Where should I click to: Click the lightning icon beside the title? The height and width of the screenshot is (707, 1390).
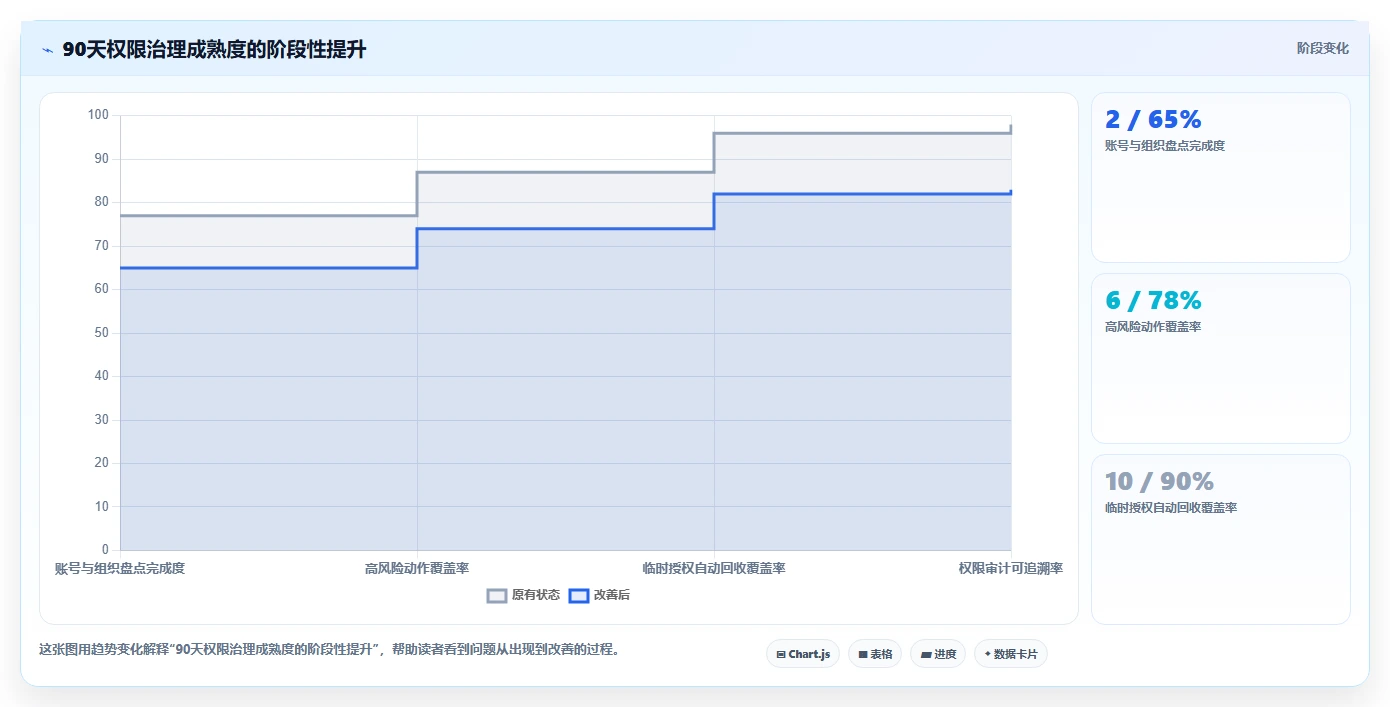point(47,50)
